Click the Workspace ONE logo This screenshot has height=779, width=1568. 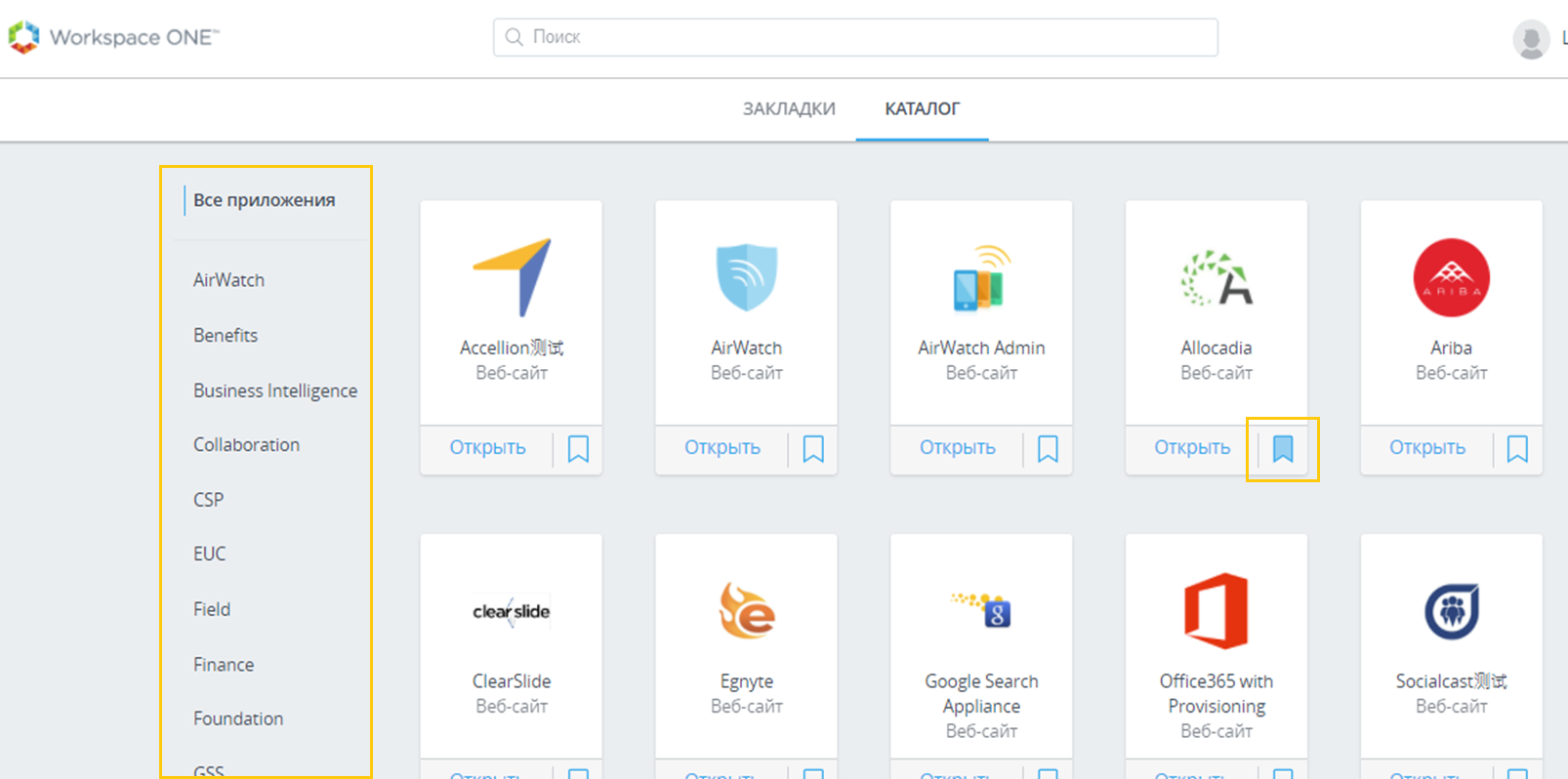point(113,37)
